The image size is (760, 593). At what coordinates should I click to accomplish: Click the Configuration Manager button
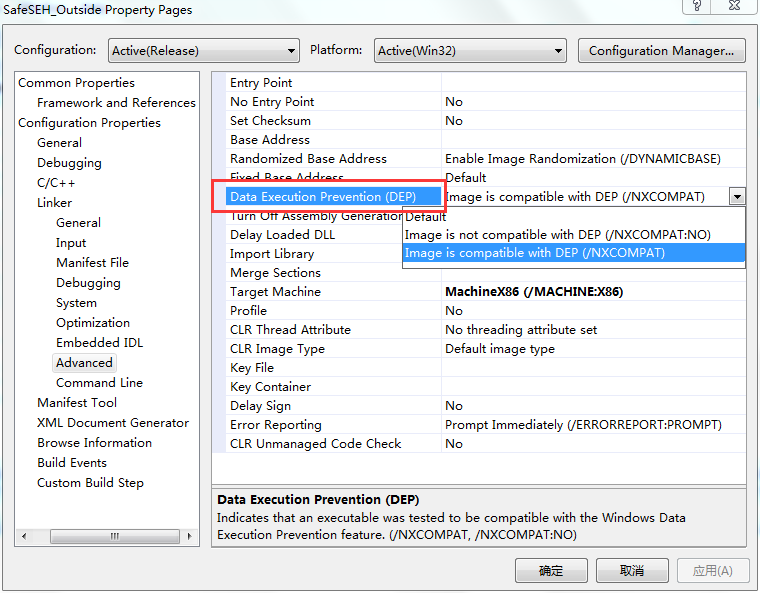tap(662, 51)
